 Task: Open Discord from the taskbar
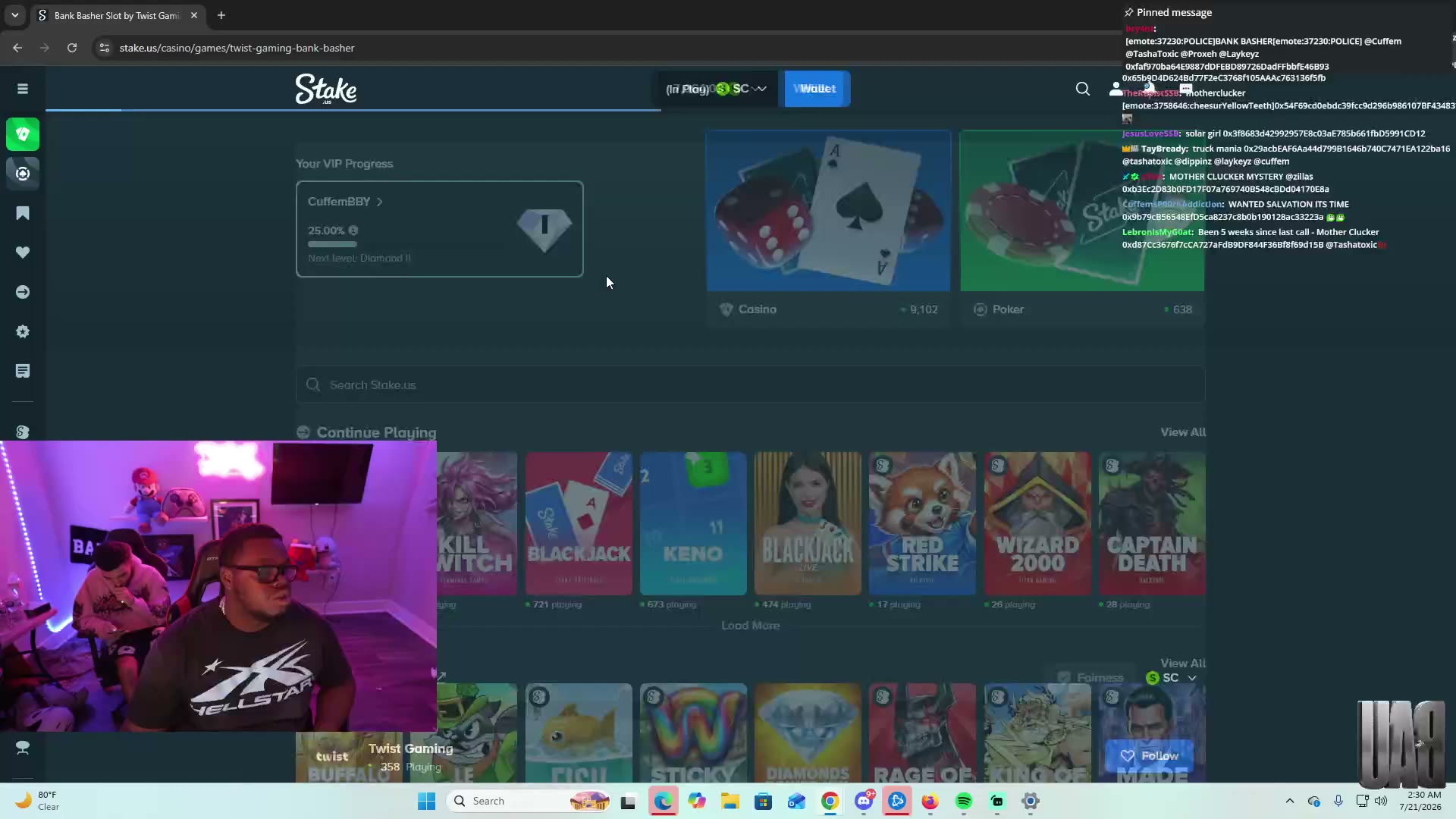click(x=864, y=801)
